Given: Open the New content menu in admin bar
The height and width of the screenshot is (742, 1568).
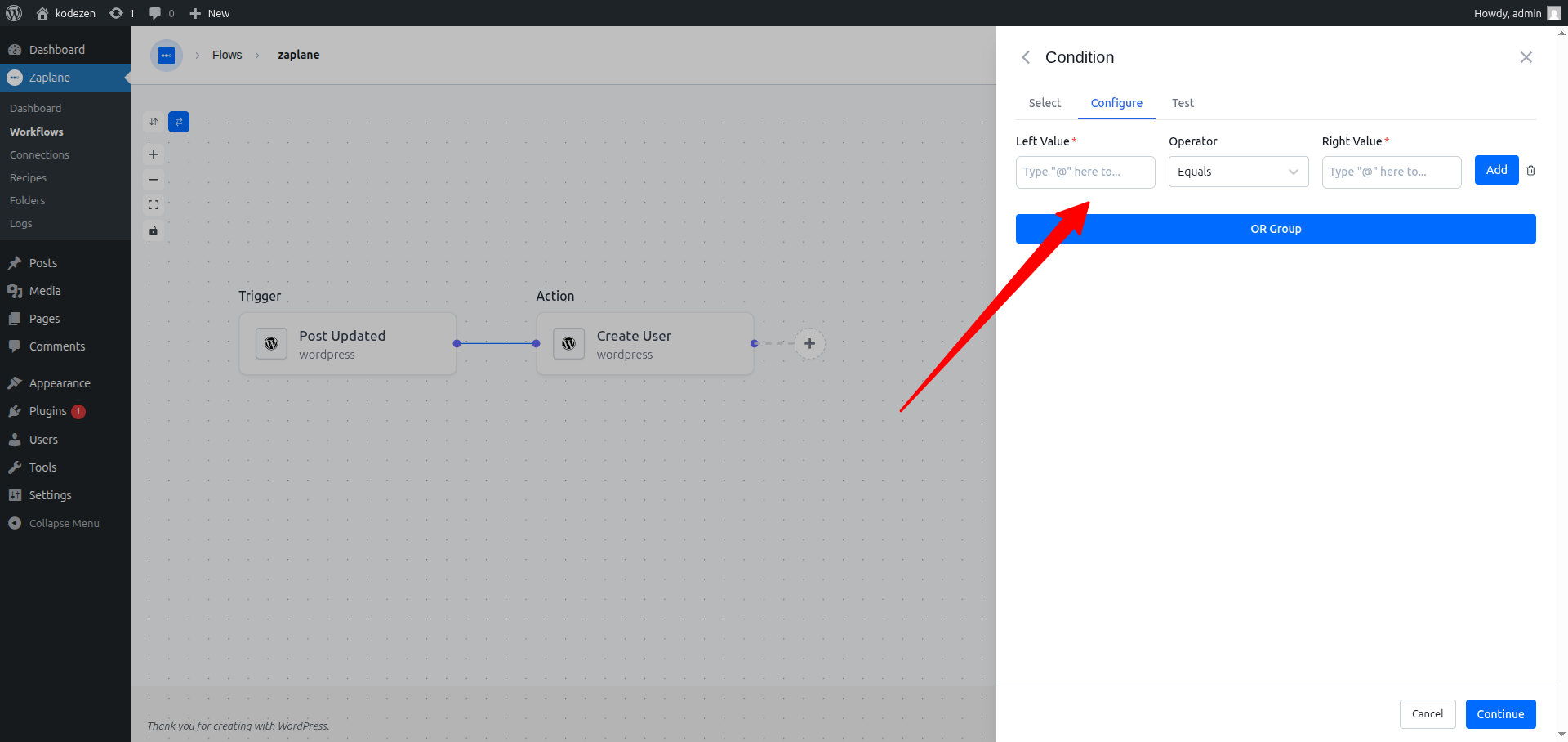Looking at the screenshot, I should [210, 13].
